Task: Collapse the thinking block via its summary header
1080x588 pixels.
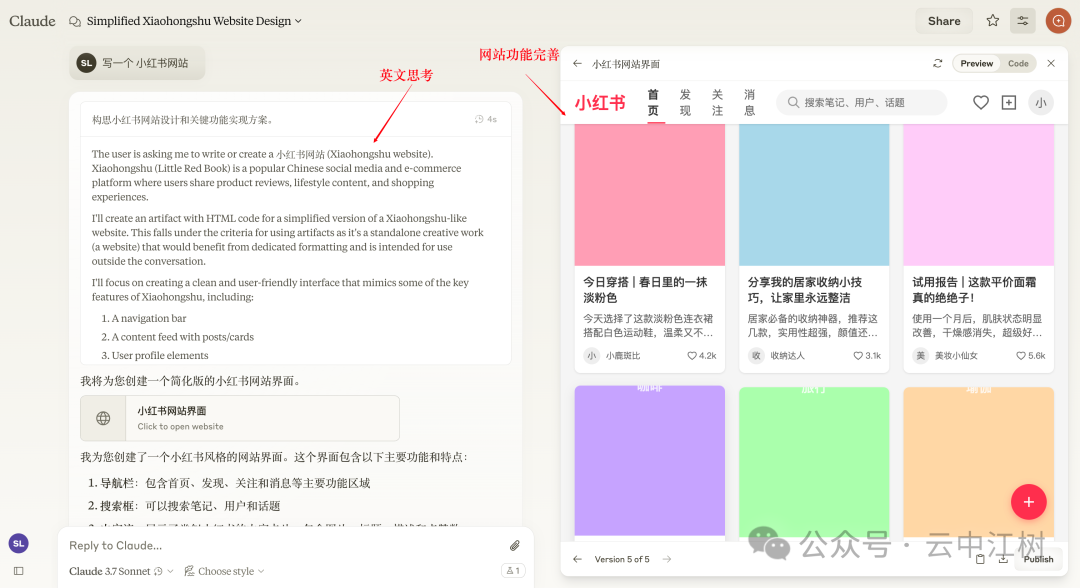Action: [x=295, y=120]
